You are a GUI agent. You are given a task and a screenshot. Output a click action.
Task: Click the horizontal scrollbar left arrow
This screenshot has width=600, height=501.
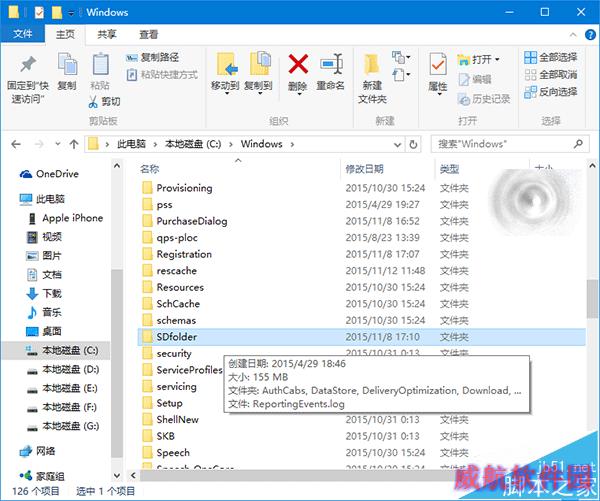133,476
